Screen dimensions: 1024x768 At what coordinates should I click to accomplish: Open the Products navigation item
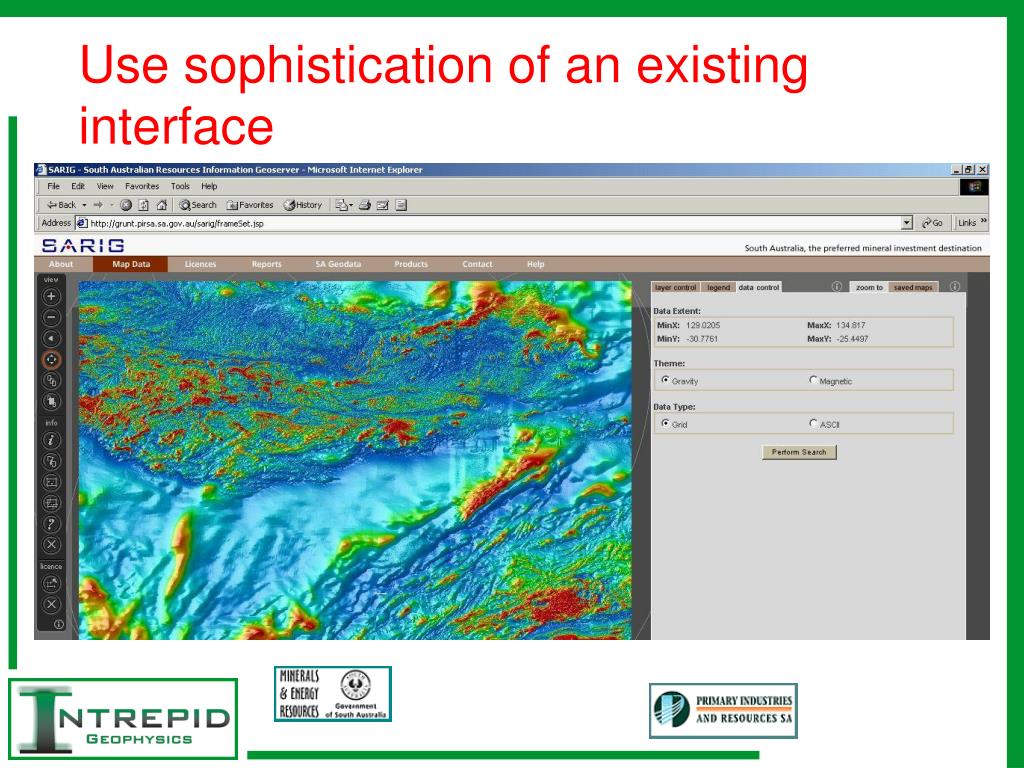(x=411, y=264)
